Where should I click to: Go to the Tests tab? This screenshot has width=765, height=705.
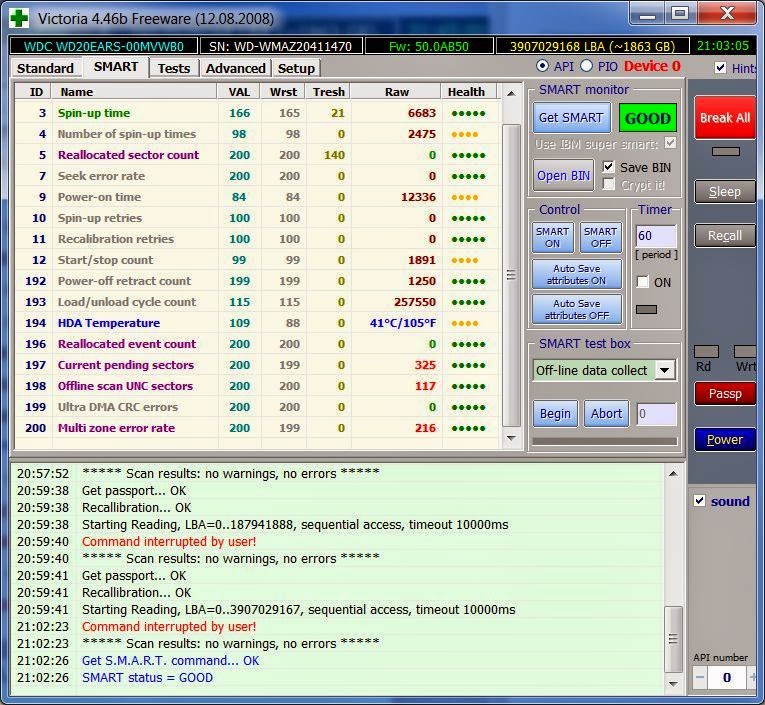(x=174, y=68)
